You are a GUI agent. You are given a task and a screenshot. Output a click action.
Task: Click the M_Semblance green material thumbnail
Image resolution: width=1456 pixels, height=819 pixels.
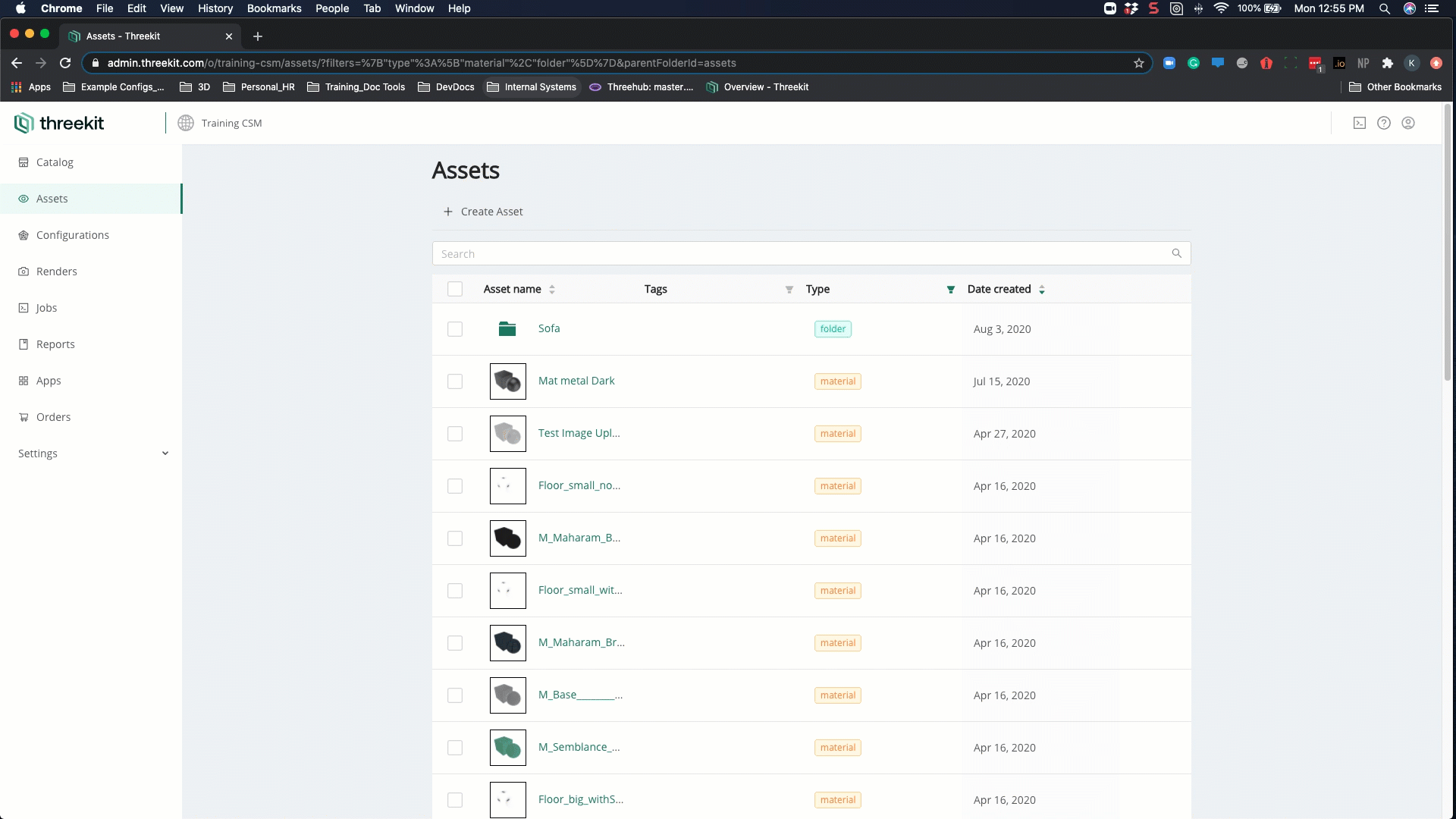(507, 748)
